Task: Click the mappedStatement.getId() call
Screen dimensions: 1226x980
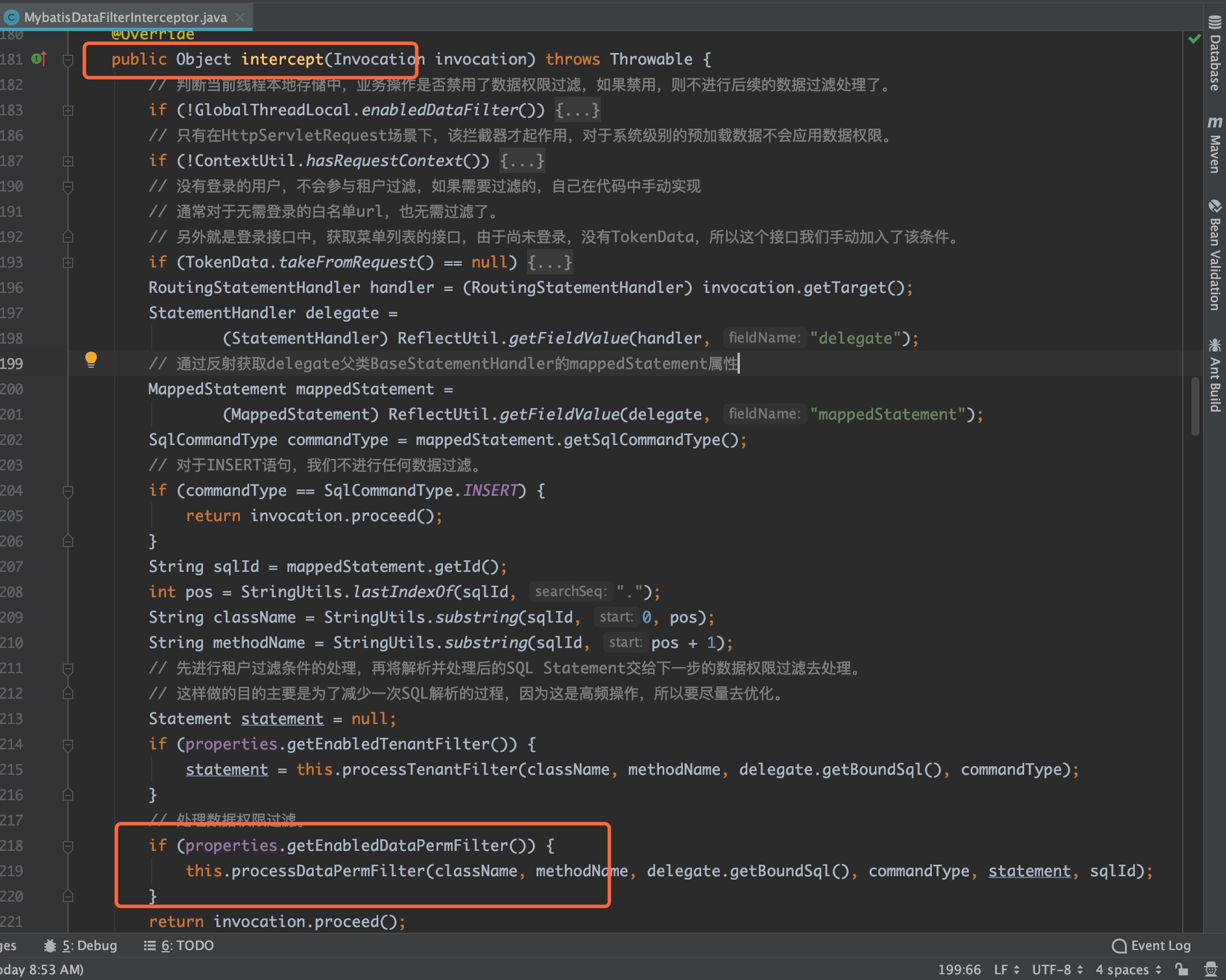Action: (x=393, y=567)
